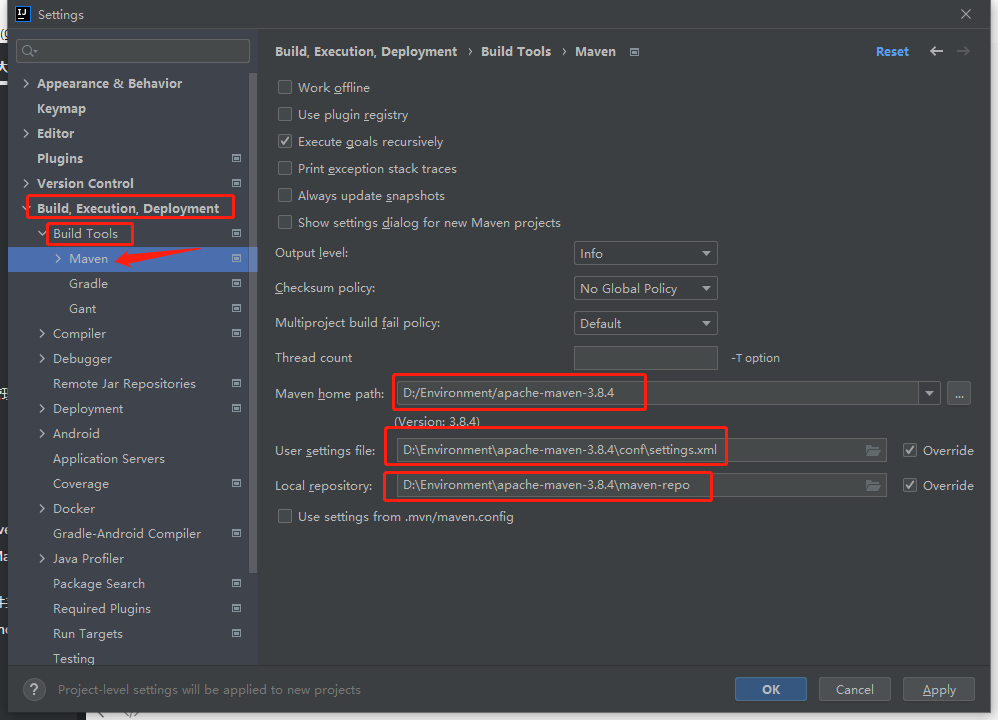Click the project-level icon next to Plugins

[236, 158]
